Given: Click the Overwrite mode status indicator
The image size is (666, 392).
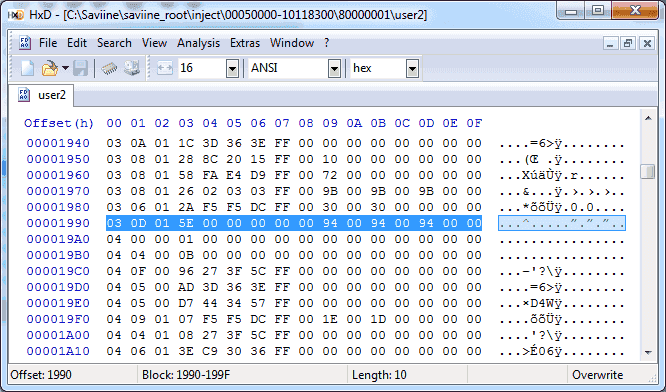Looking at the screenshot, I should [x=597, y=375].
